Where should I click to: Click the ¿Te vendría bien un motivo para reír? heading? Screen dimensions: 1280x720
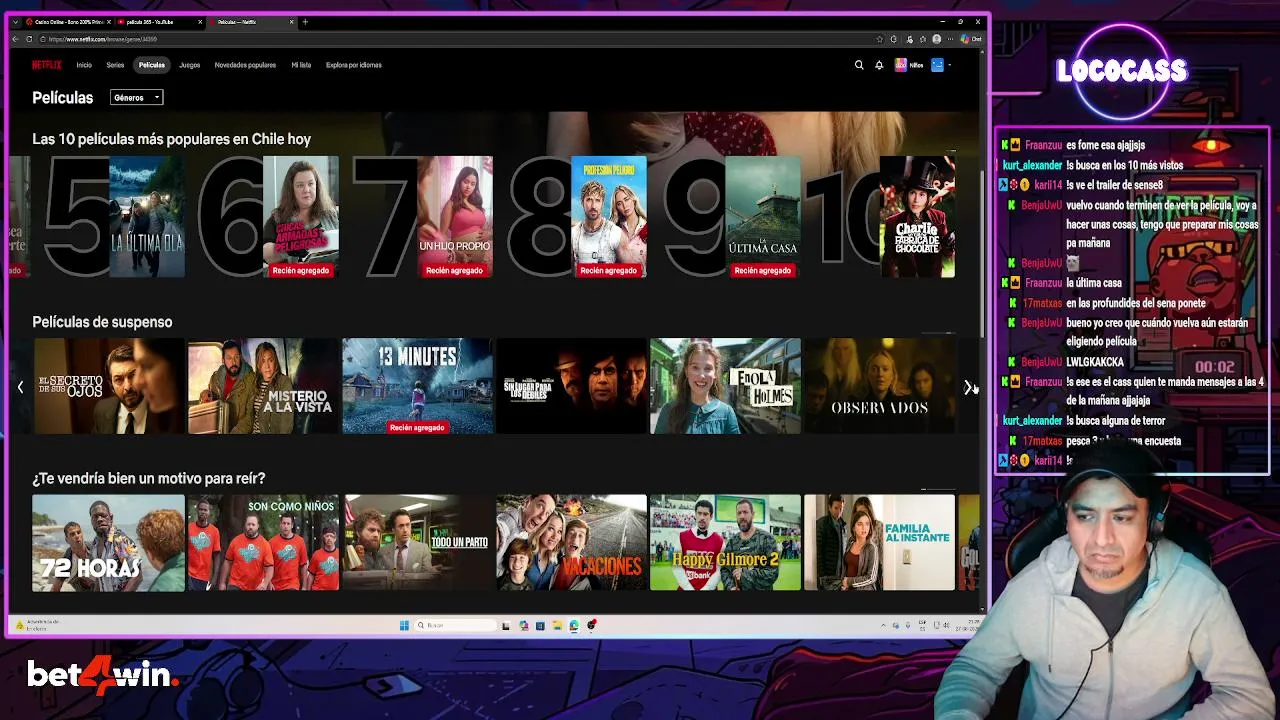click(149, 479)
